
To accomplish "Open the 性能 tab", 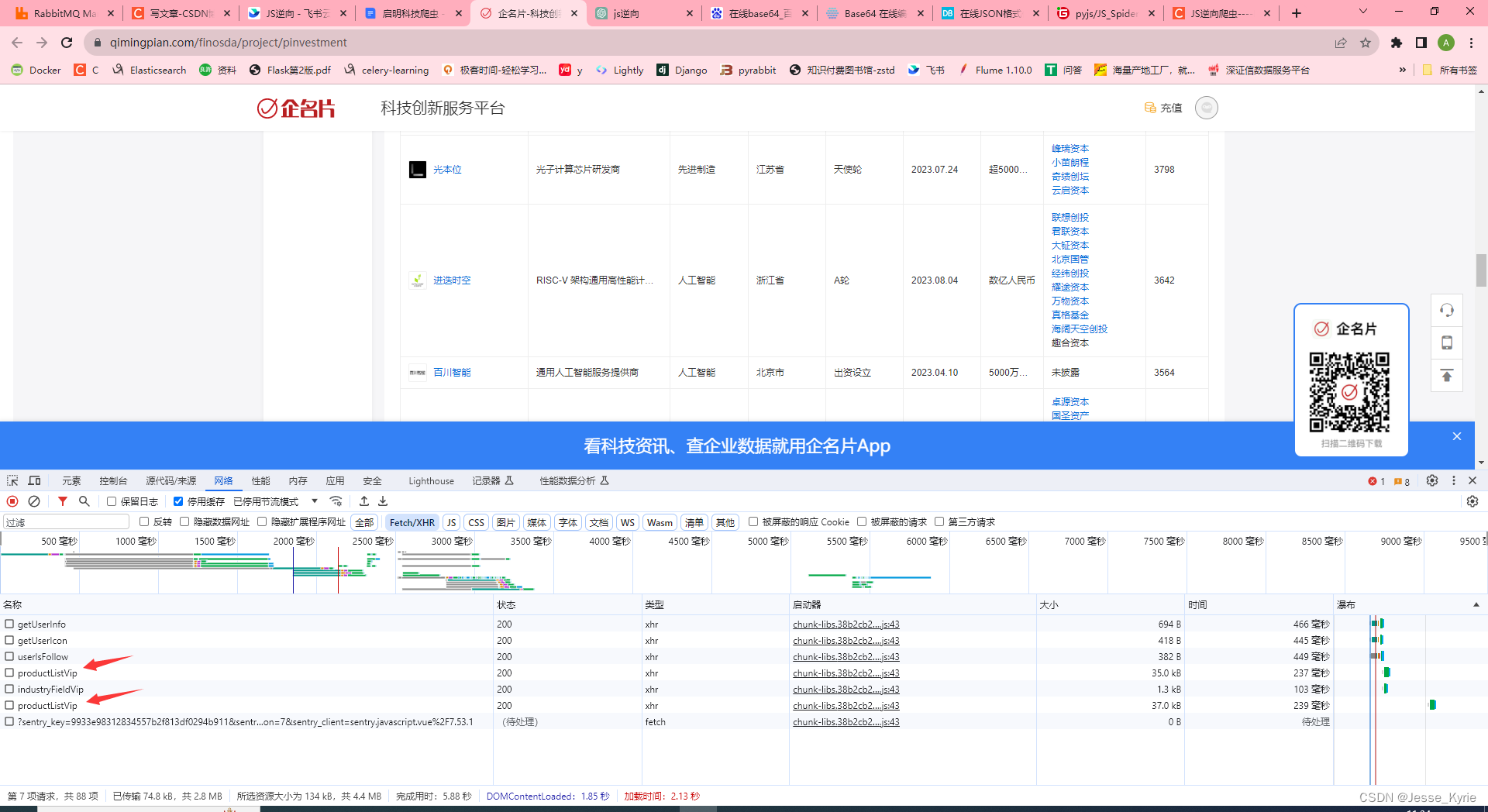I will click(260, 480).
